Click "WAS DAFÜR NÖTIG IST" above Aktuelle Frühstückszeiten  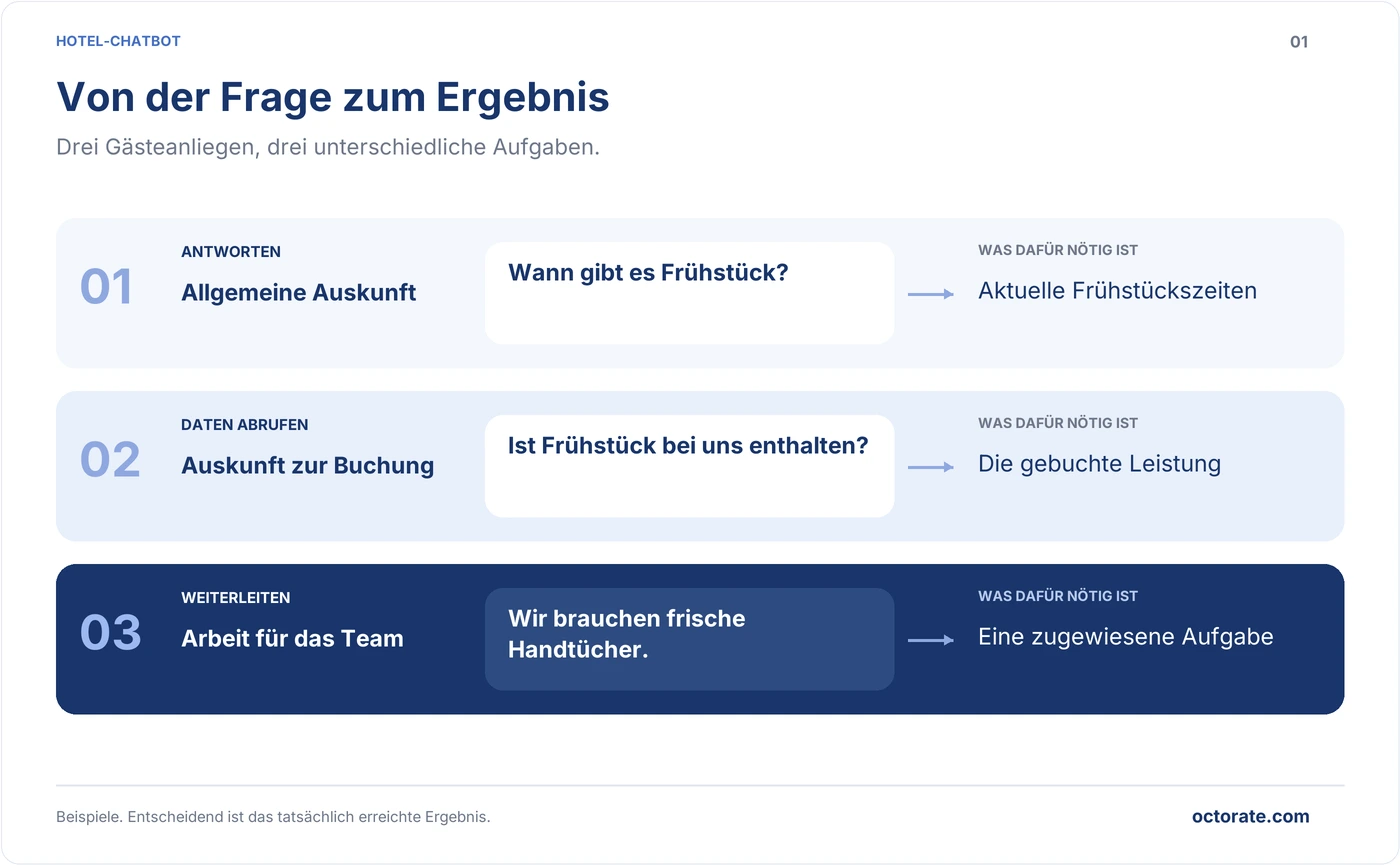[x=1058, y=250]
